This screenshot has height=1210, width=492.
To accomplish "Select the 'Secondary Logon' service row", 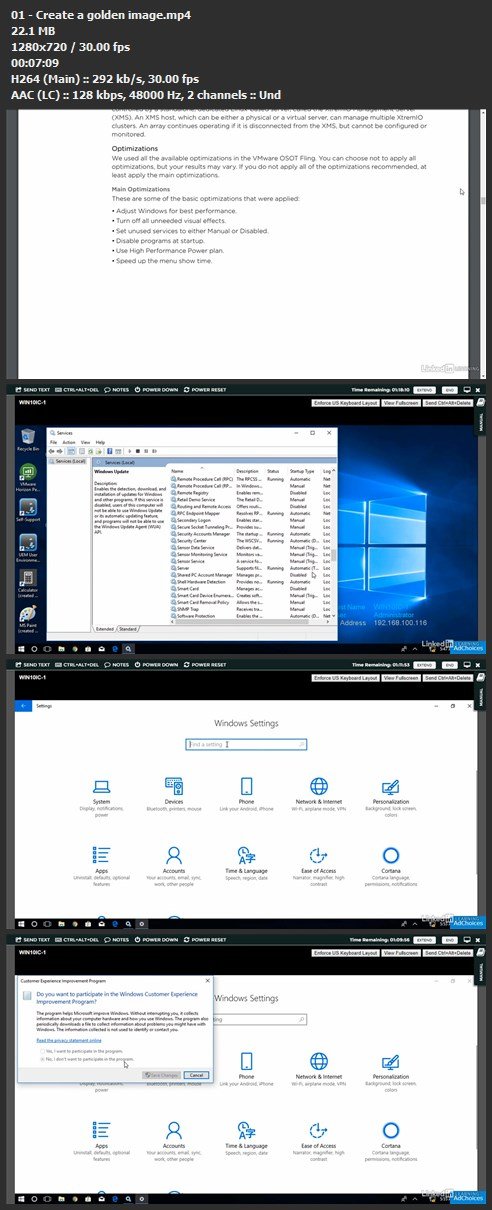I will 252,520.
